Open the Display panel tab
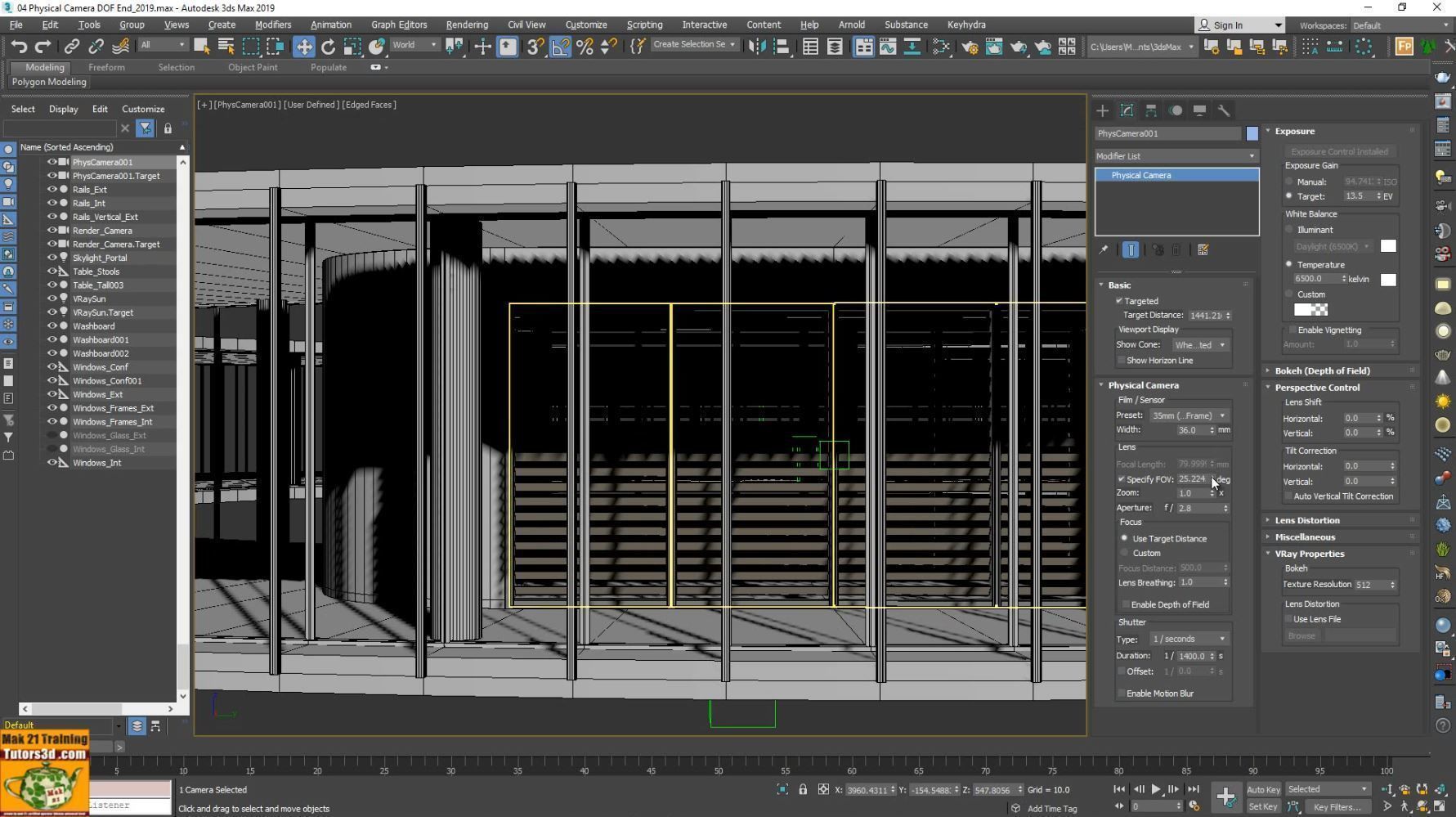Screen dimensions: 1456x817 click(1199, 110)
